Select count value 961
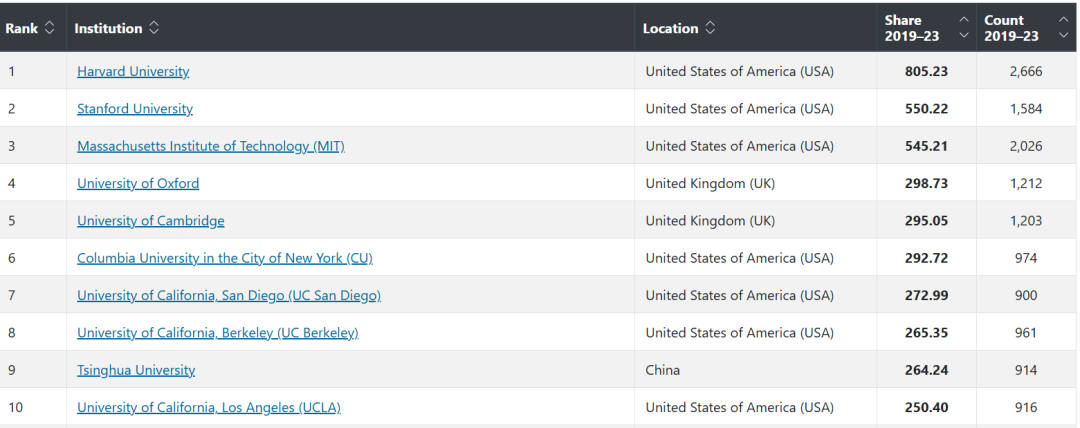Viewport: 1080px width, 428px height. (1026, 333)
